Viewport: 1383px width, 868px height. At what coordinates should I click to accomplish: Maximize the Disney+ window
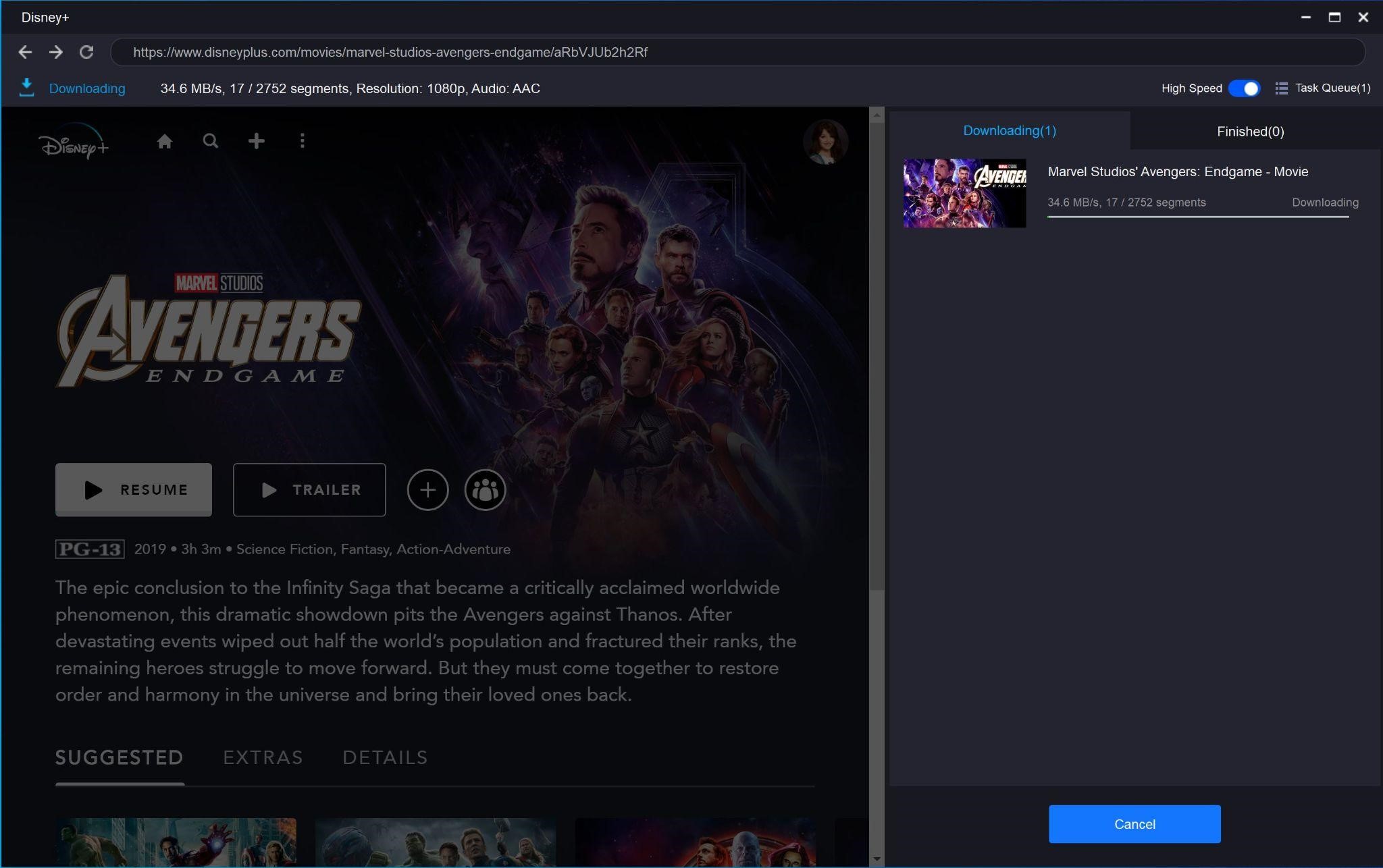click(x=1334, y=18)
